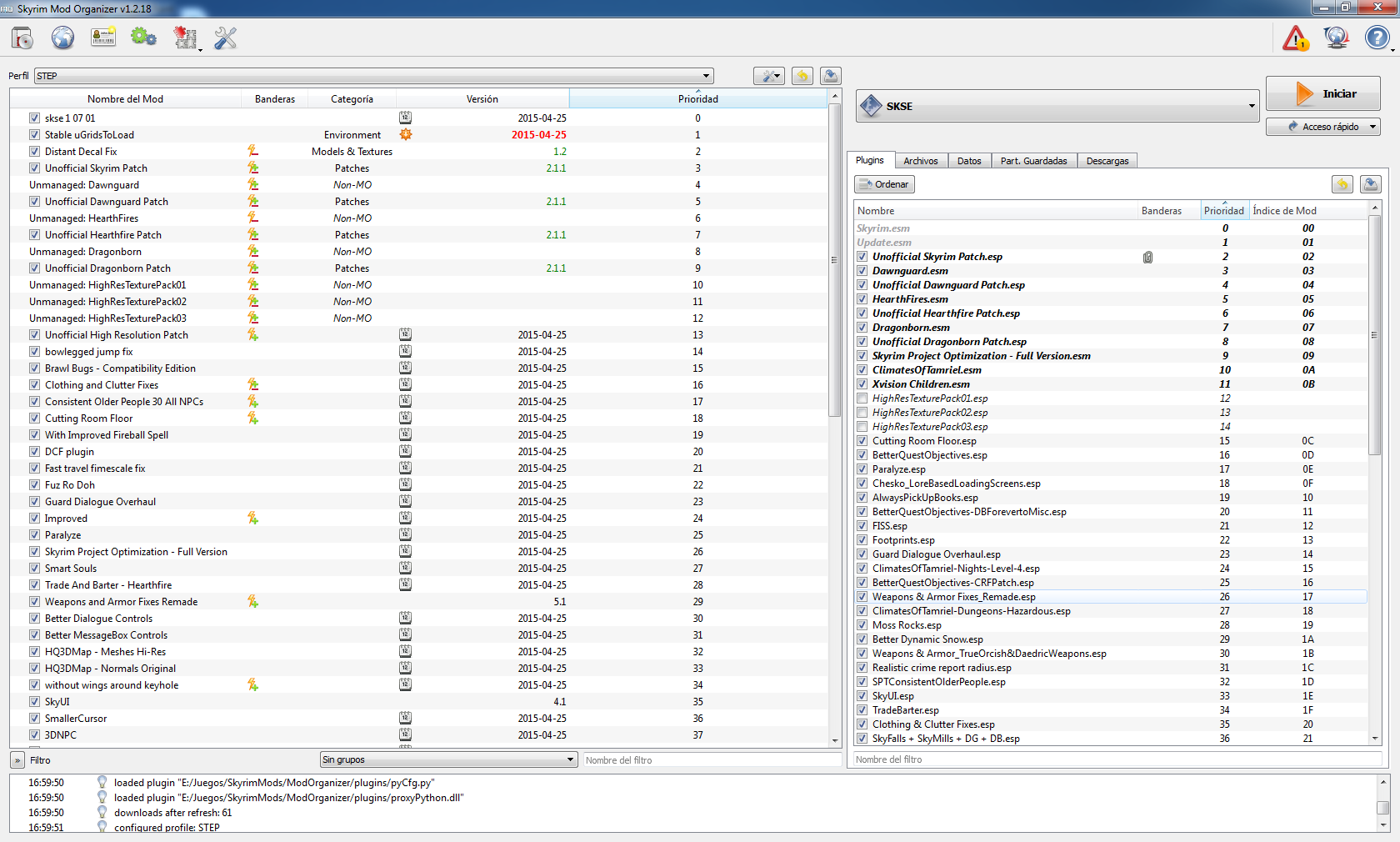The height and width of the screenshot is (842, 1400).
Task: Open the Sin grupos grouping dropdown
Action: pos(448,759)
